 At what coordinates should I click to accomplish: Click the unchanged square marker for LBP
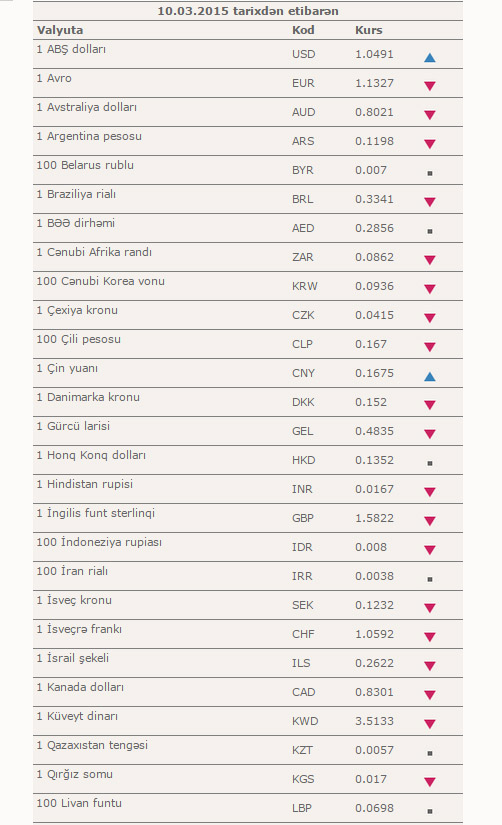pos(429,811)
